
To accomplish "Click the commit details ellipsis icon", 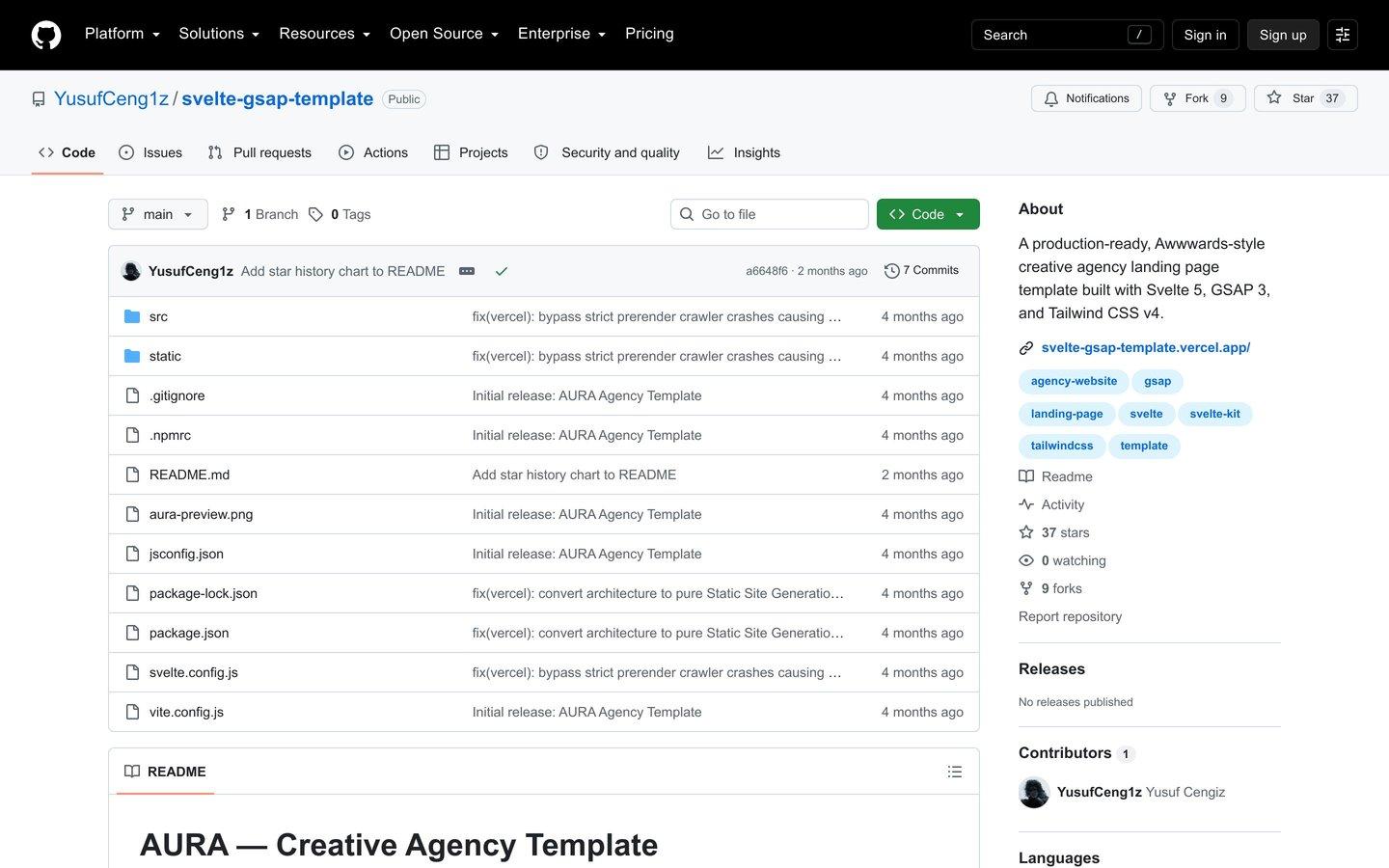I will tap(467, 271).
